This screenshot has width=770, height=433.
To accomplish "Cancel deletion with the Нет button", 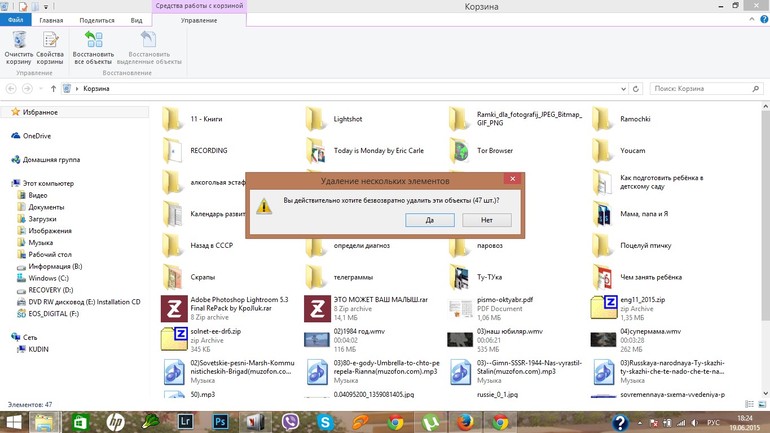I will (x=487, y=220).
